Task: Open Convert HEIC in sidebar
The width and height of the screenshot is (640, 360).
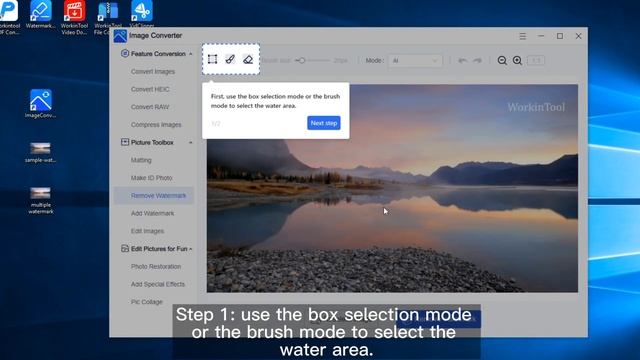Action: tap(150, 89)
